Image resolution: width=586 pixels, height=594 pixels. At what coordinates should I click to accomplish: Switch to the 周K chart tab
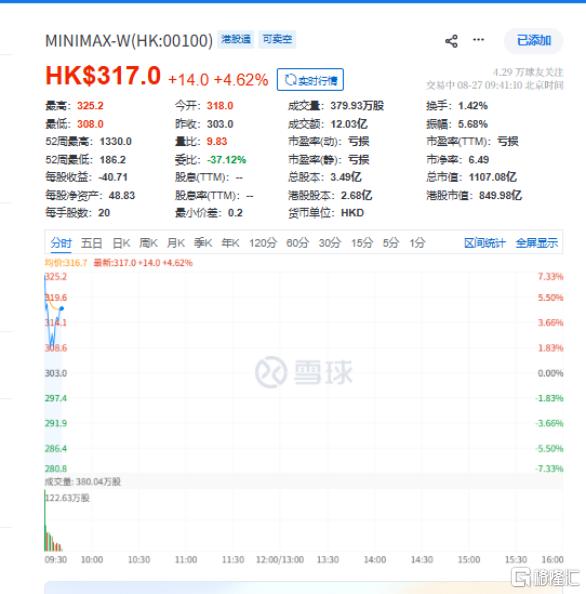tap(148, 243)
